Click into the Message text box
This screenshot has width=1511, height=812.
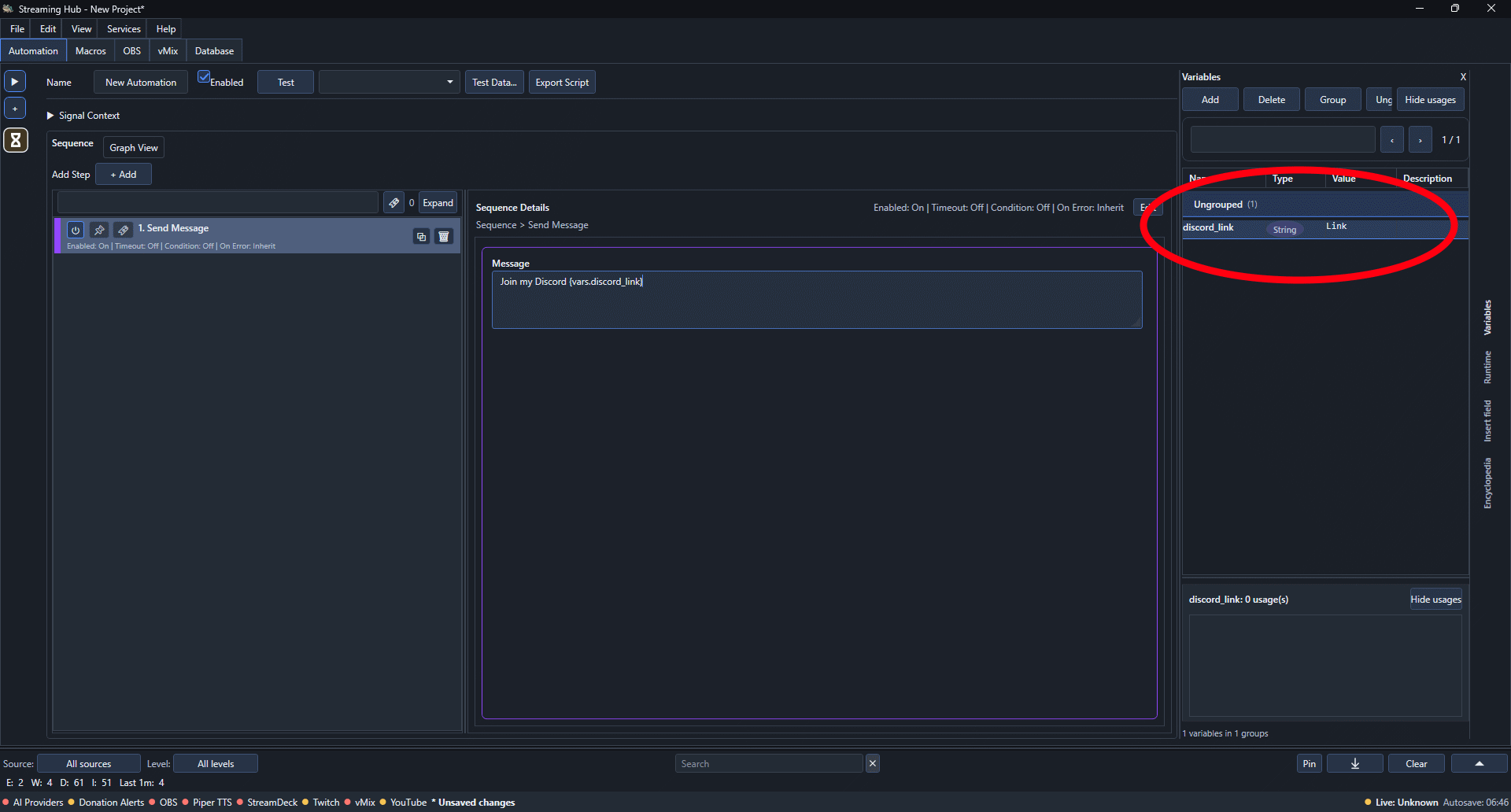click(817, 300)
